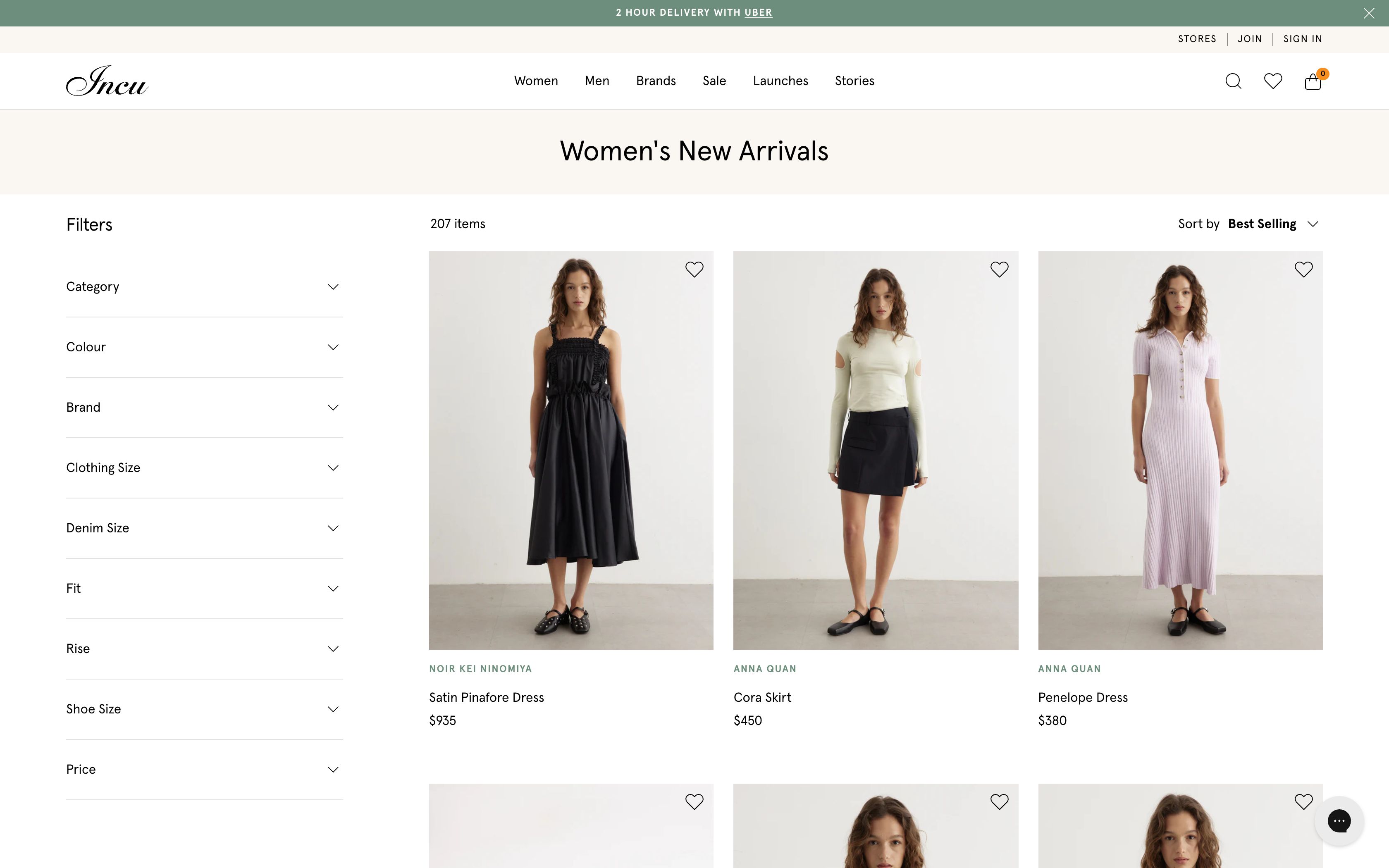Dismiss the Uber delivery banner
Screen dimensions: 1389x868
pos(1369,13)
